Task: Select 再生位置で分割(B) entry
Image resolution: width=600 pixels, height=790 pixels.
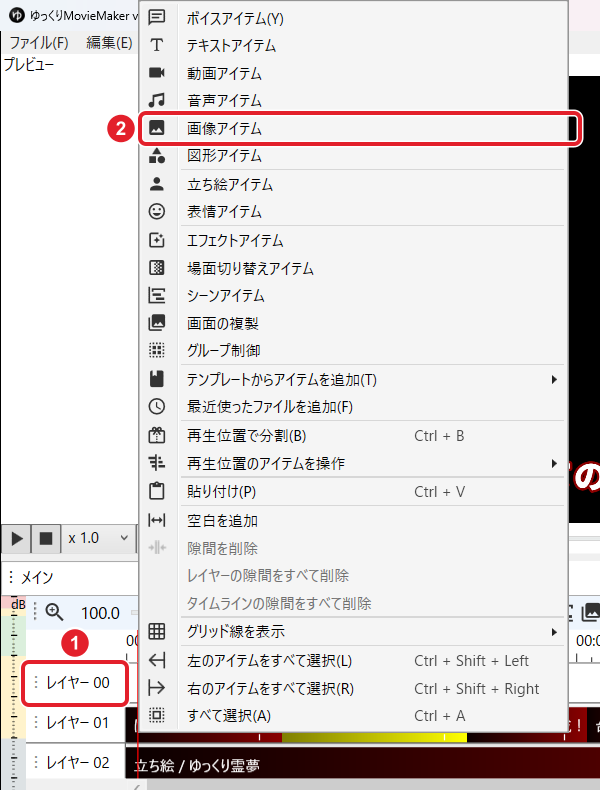Action: click(353, 436)
